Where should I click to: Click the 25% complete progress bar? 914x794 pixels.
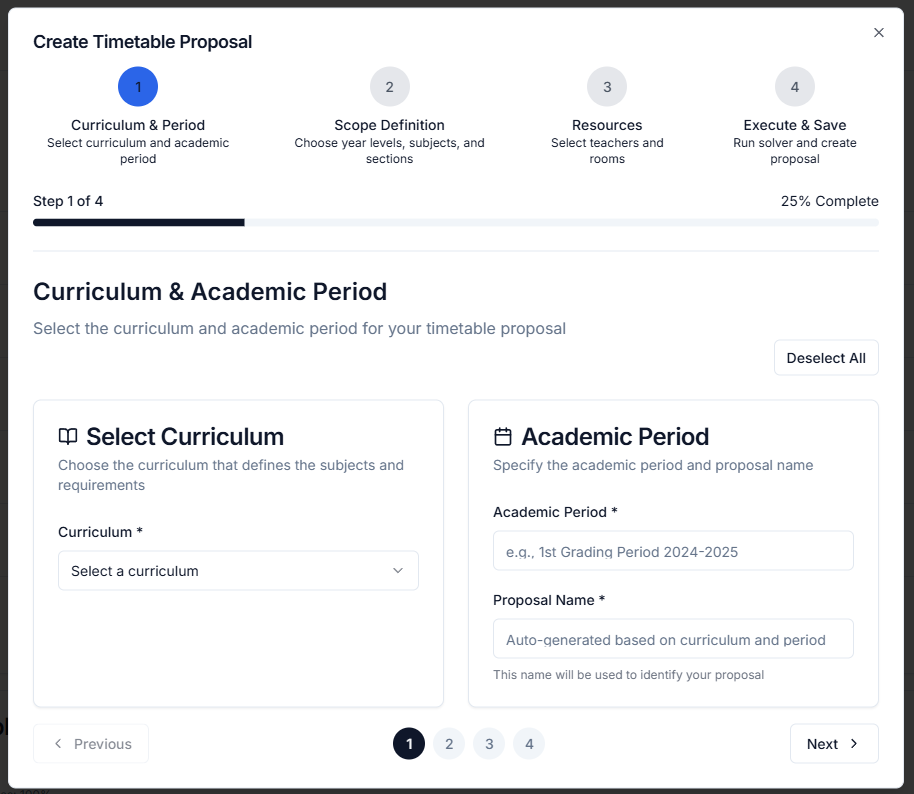(x=456, y=222)
